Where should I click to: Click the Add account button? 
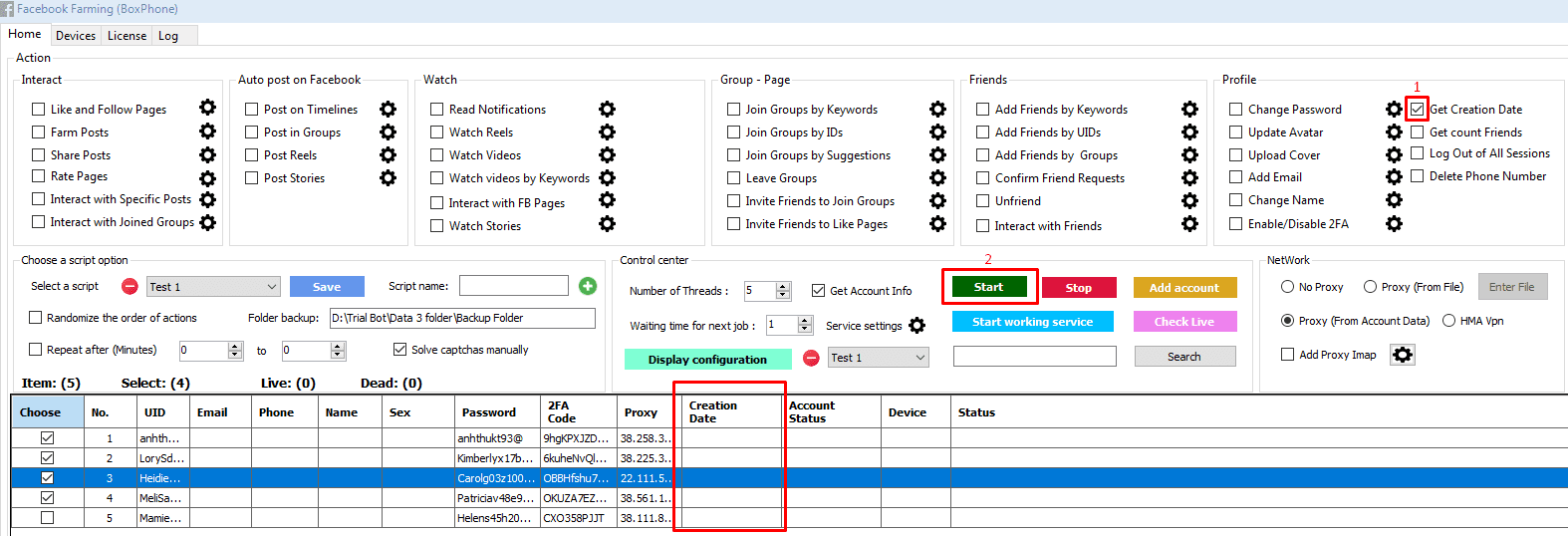[1184, 288]
